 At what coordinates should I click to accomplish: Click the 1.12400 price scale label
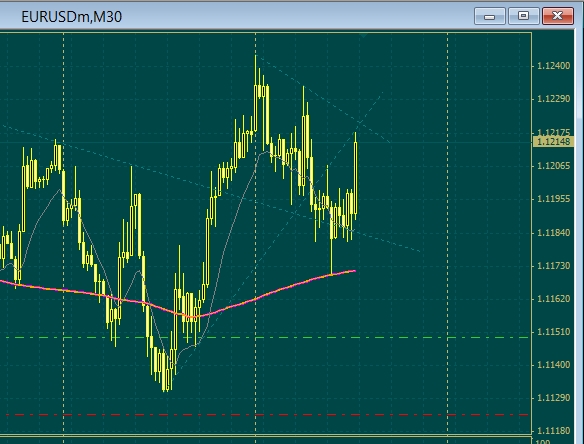(x=553, y=66)
